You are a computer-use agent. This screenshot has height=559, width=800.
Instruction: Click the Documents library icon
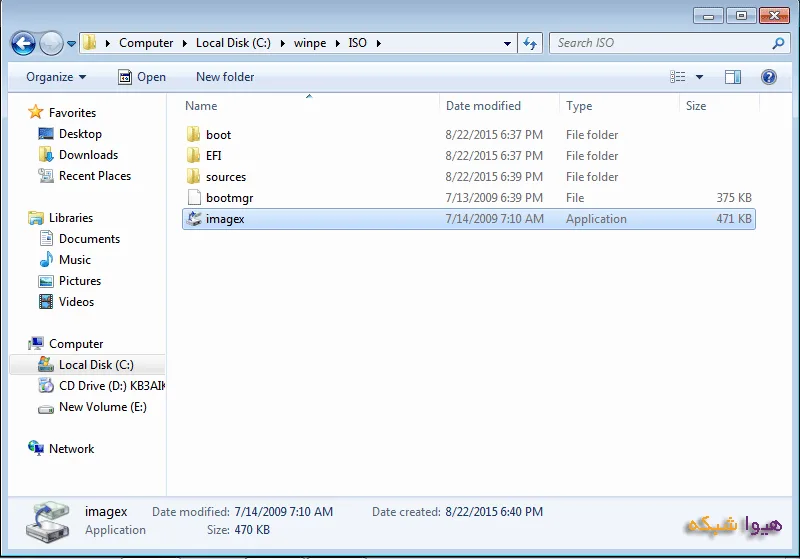point(46,238)
